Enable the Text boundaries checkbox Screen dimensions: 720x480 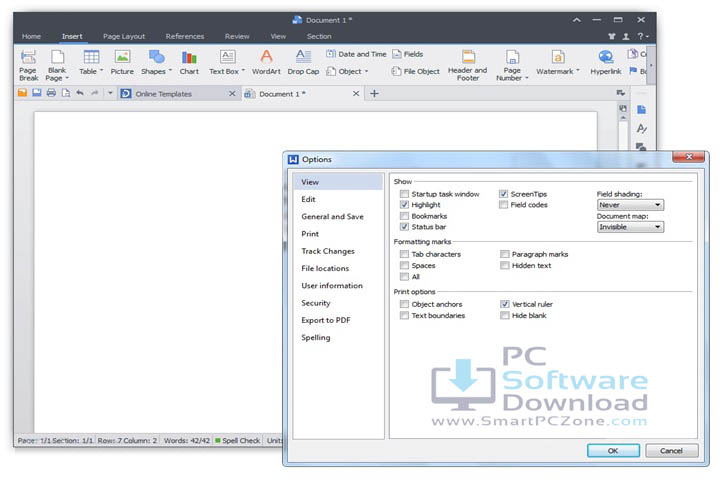pyautogui.click(x=404, y=316)
